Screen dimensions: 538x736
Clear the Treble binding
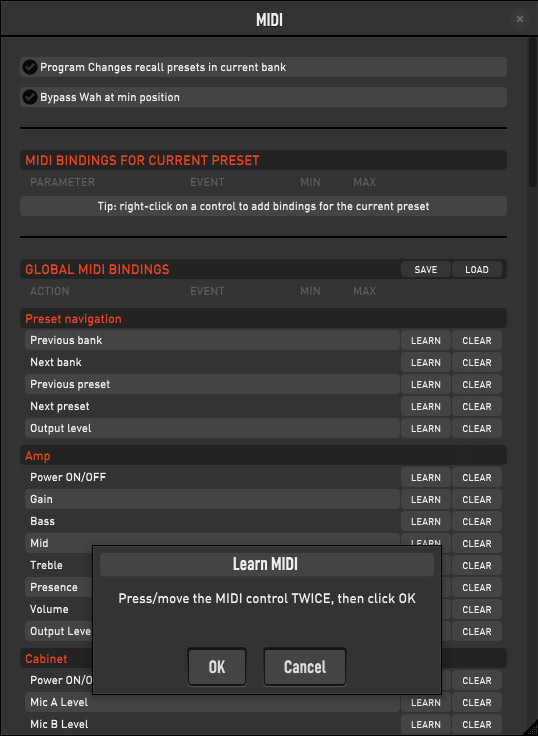tap(477, 566)
